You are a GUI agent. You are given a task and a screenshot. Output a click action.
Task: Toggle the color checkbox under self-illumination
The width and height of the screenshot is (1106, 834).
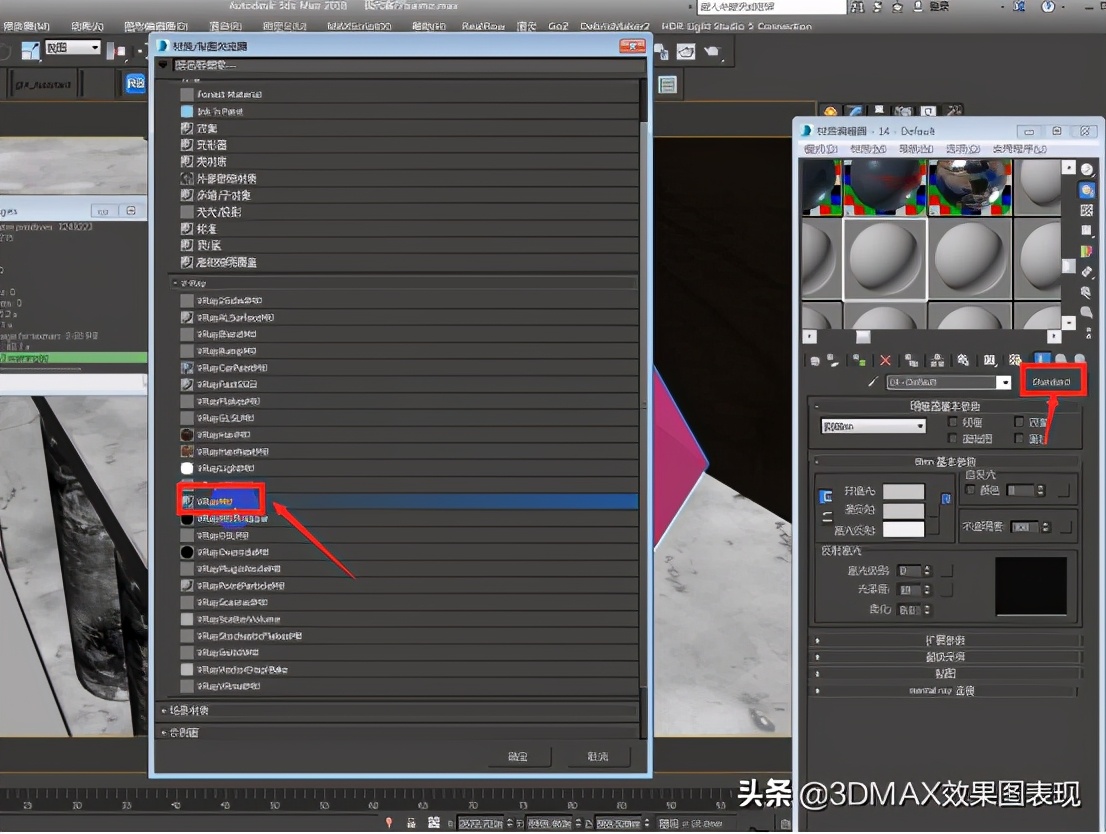click(x=970, y=490)
